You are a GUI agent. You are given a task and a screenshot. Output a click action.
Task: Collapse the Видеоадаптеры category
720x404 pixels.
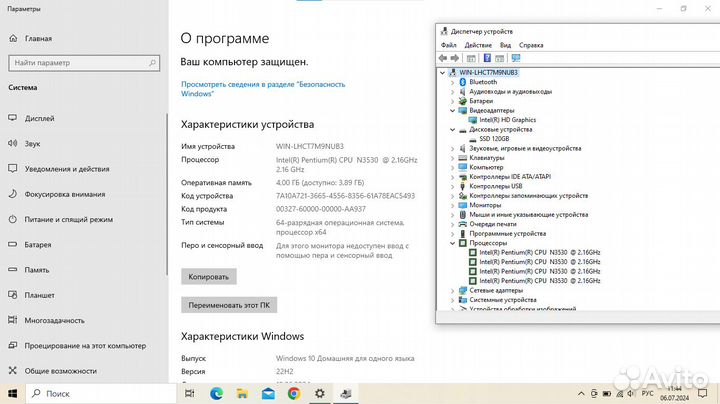[452, 111]
